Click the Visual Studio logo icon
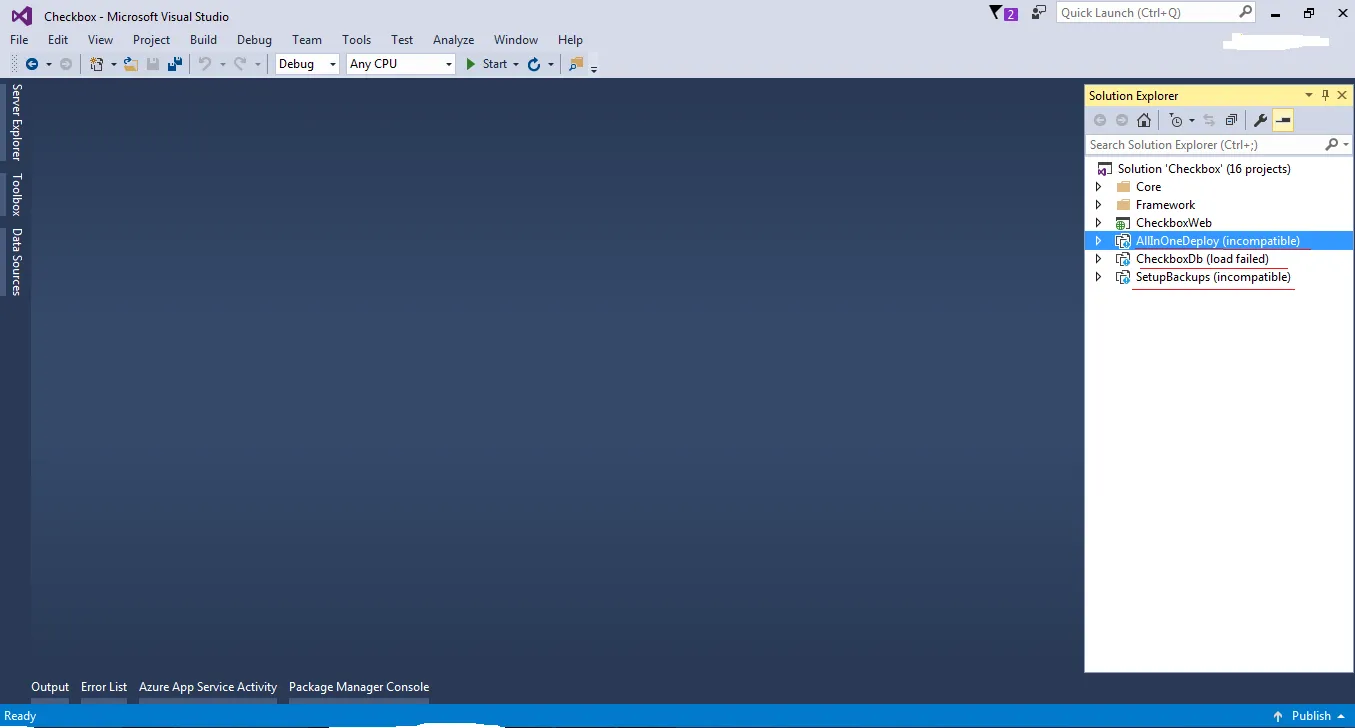Viewport: 1355px width, 728px height. coord(21,16)
